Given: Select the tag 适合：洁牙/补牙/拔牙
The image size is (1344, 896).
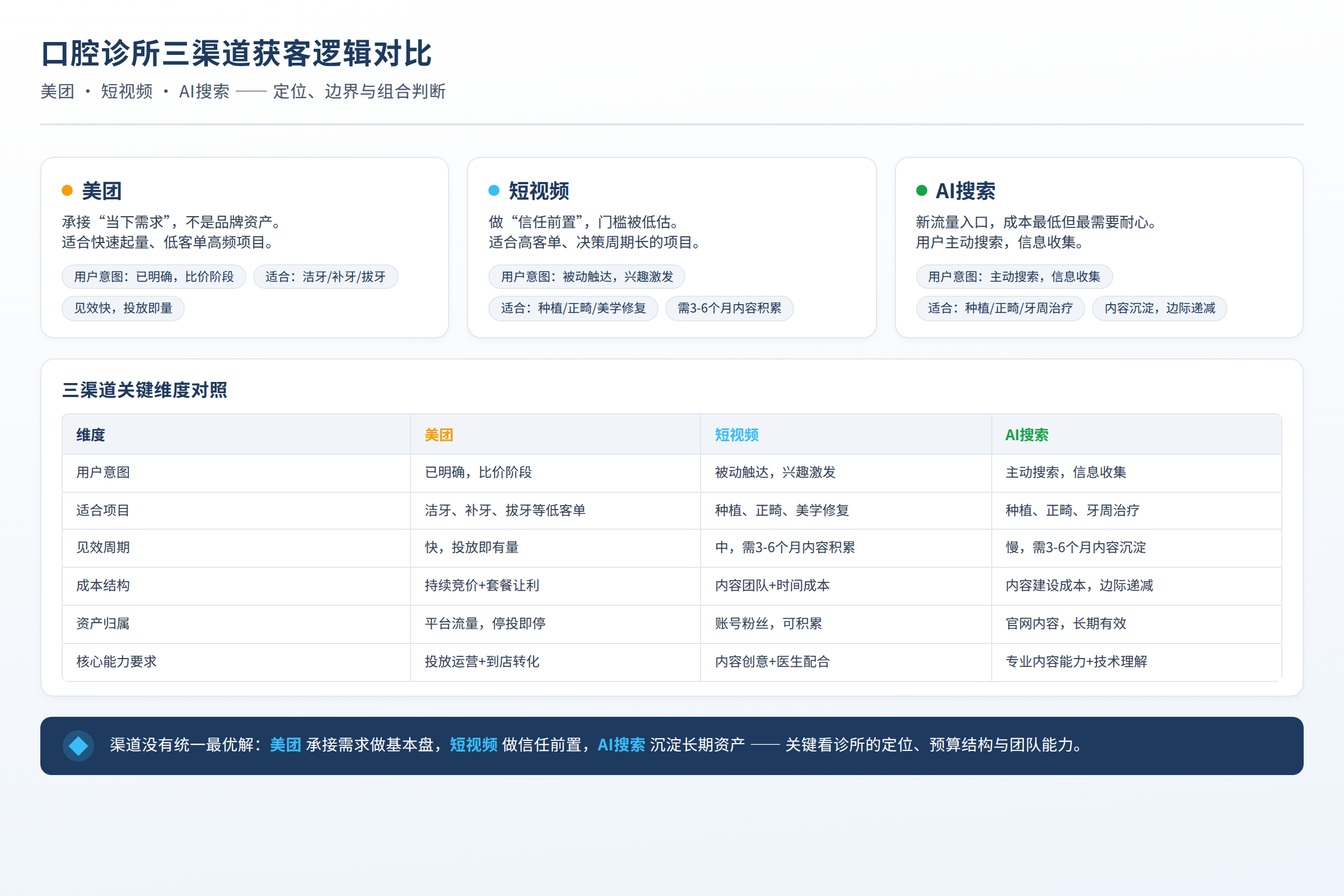Looking at the screenshot, I should [325, 277].
